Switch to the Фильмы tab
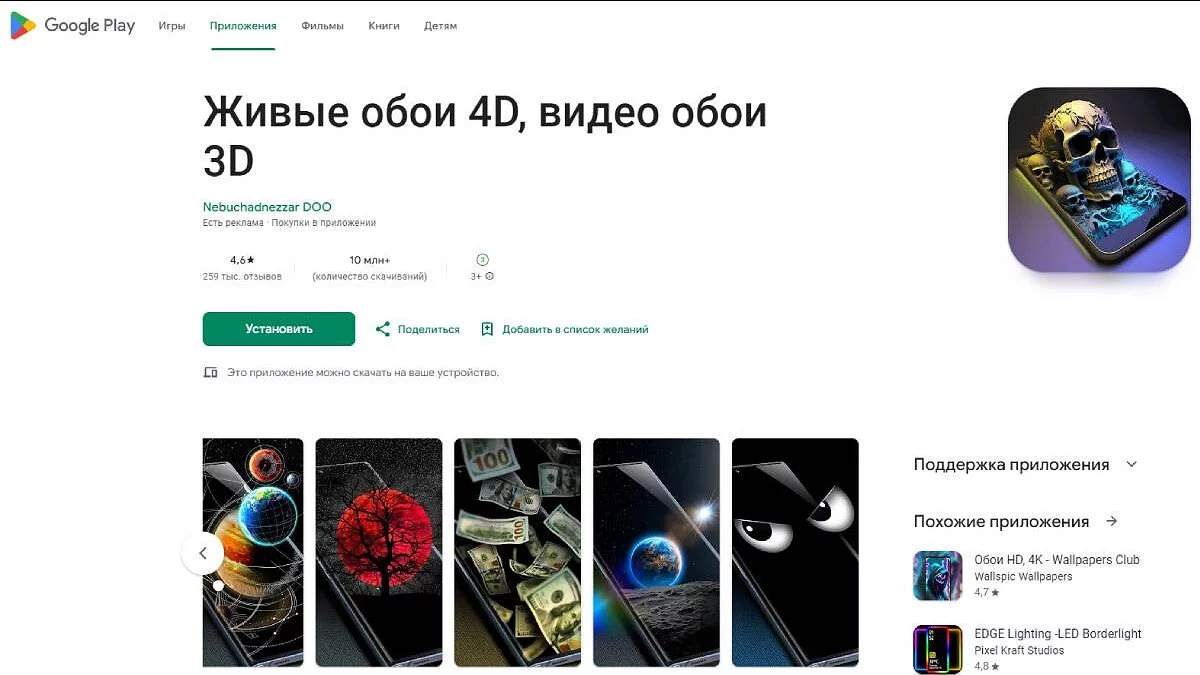This screenshot has width=1200, height=675. point(322,26)
